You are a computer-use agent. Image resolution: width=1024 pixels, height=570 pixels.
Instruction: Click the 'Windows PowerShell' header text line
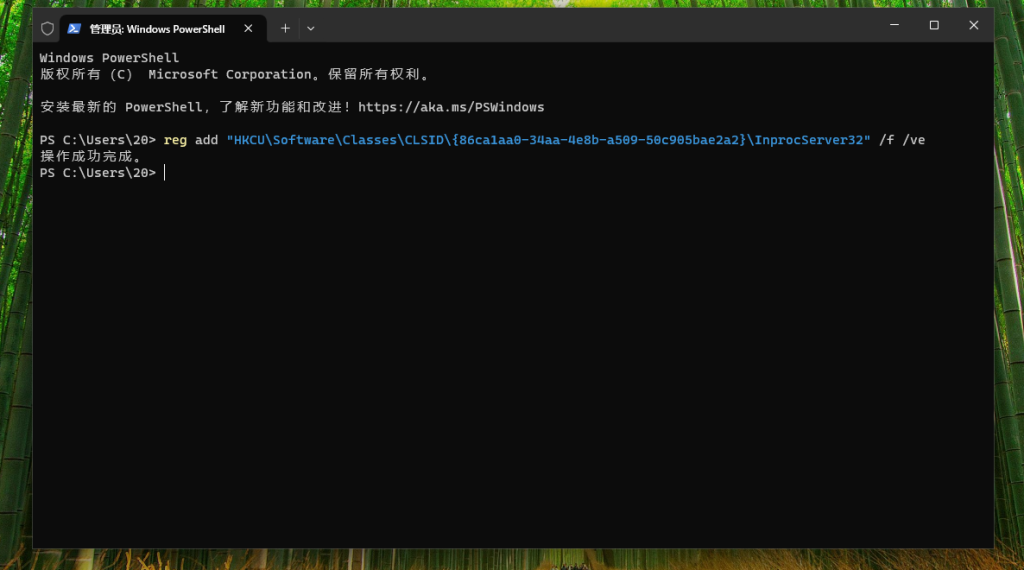click(109, 58)
